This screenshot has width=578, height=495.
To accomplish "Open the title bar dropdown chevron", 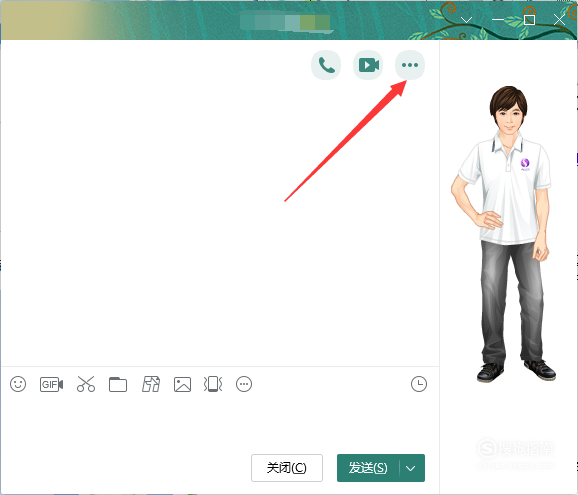I will 467,20.
